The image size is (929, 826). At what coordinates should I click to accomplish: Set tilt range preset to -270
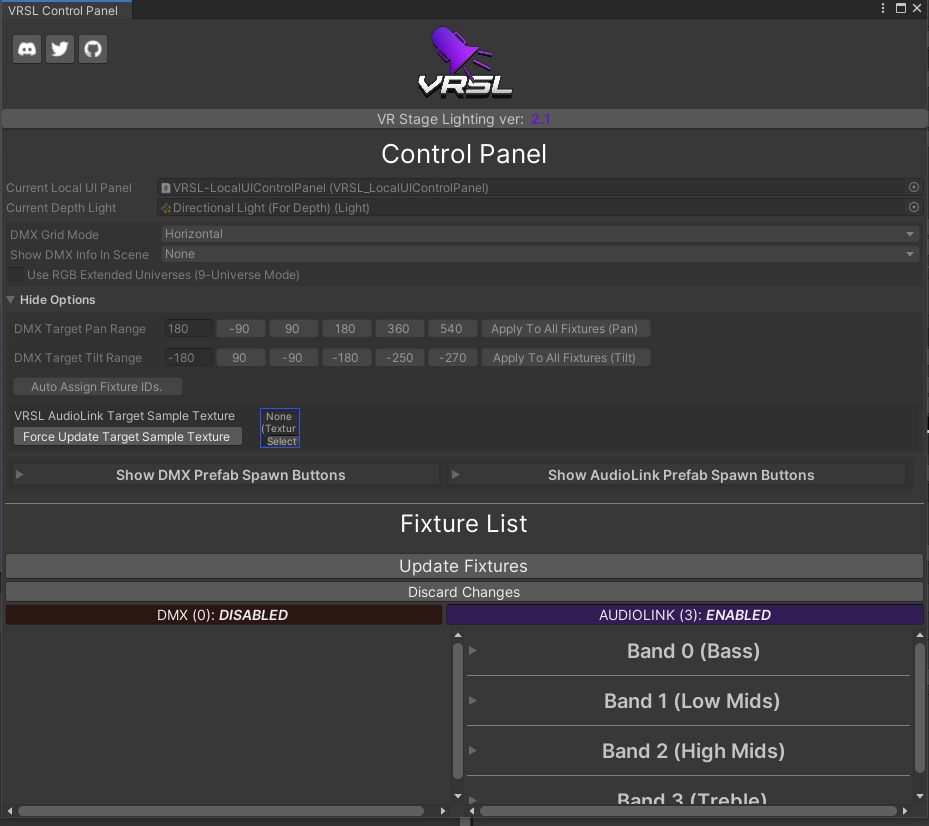452,358
